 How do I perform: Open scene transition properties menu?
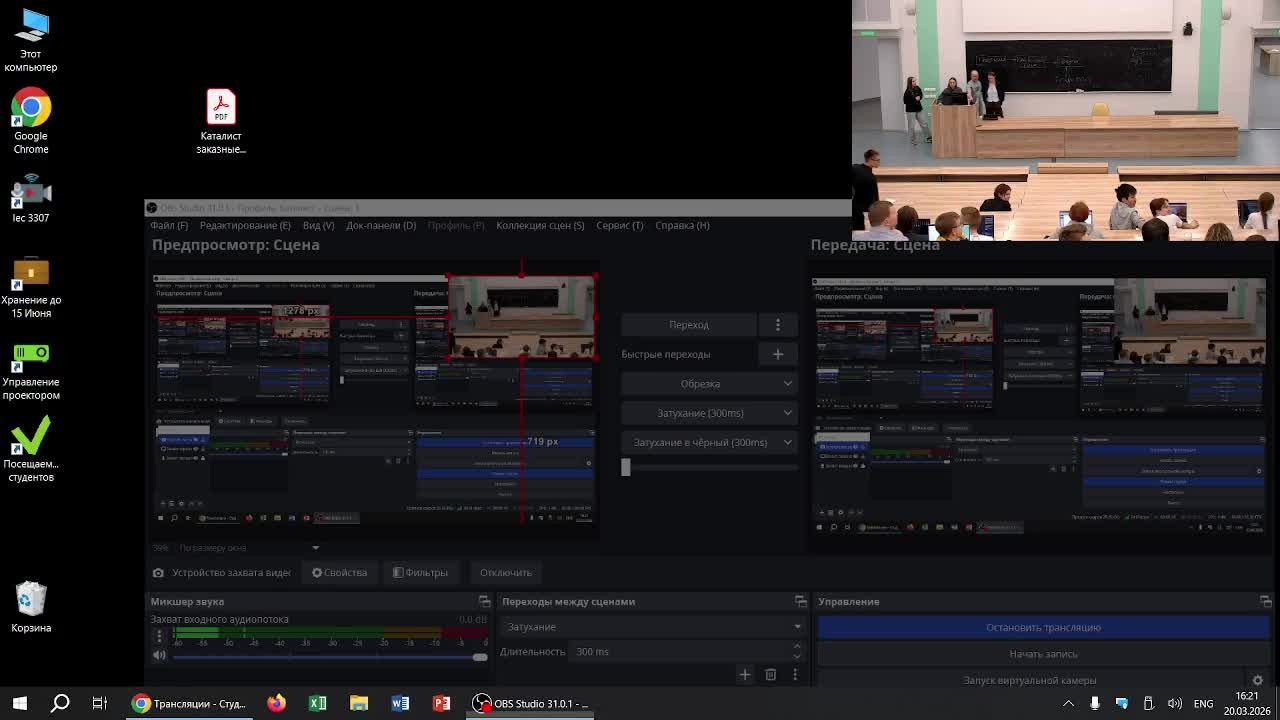[795, 675]
